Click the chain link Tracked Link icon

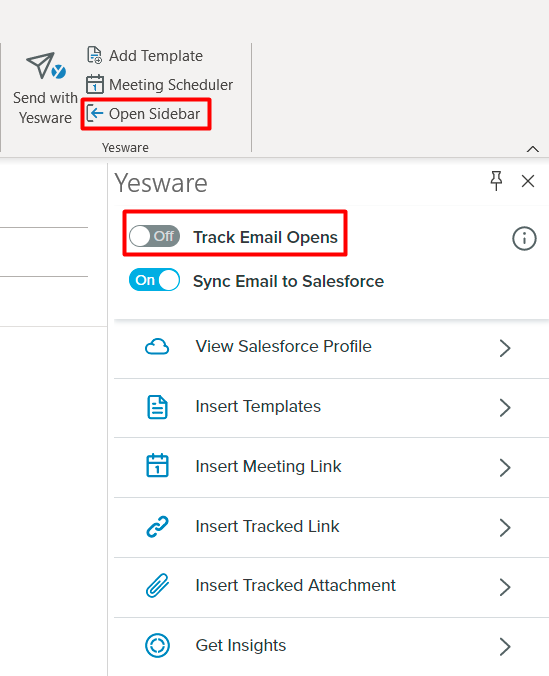(x=157, y=526)
